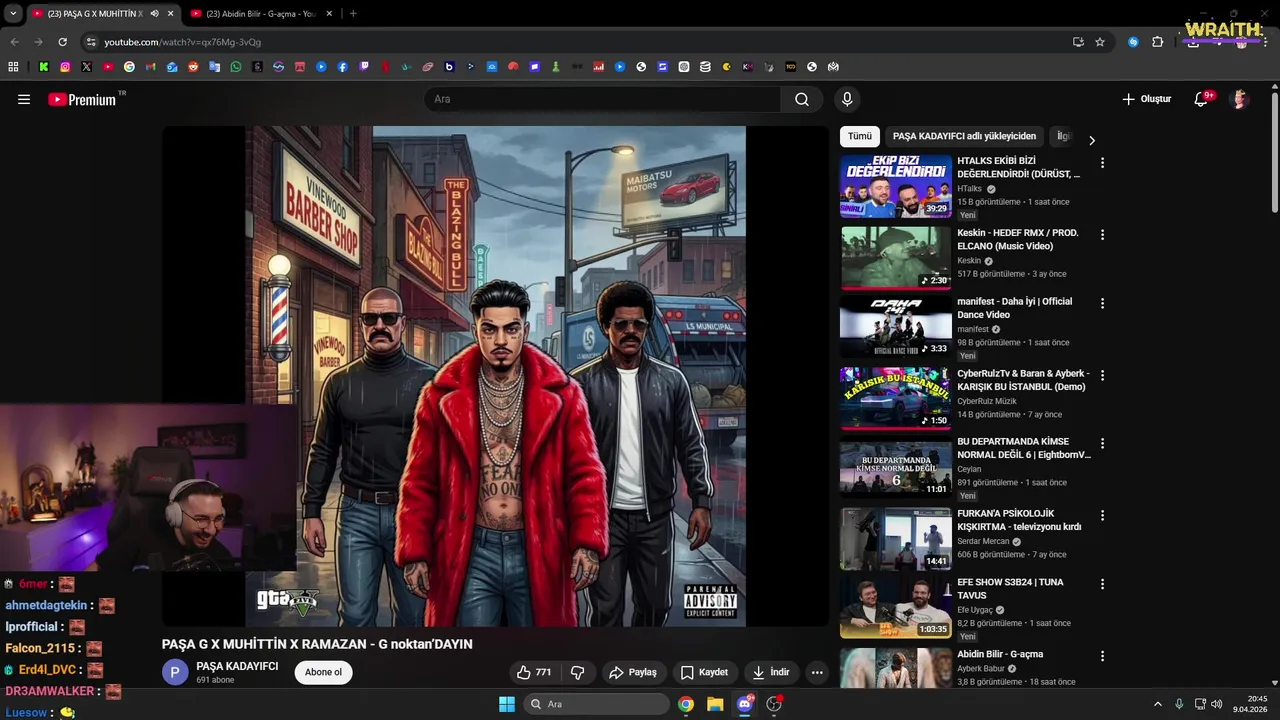
Task: Download the video with İndir
Action: tap(771, 672)
